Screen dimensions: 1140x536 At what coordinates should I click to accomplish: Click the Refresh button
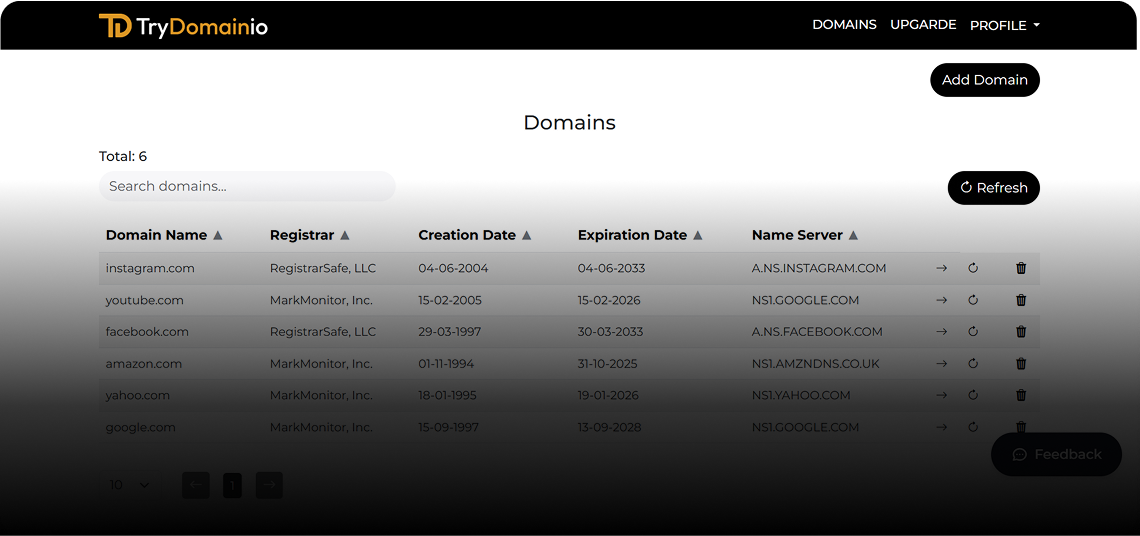(x=994, y=188)
